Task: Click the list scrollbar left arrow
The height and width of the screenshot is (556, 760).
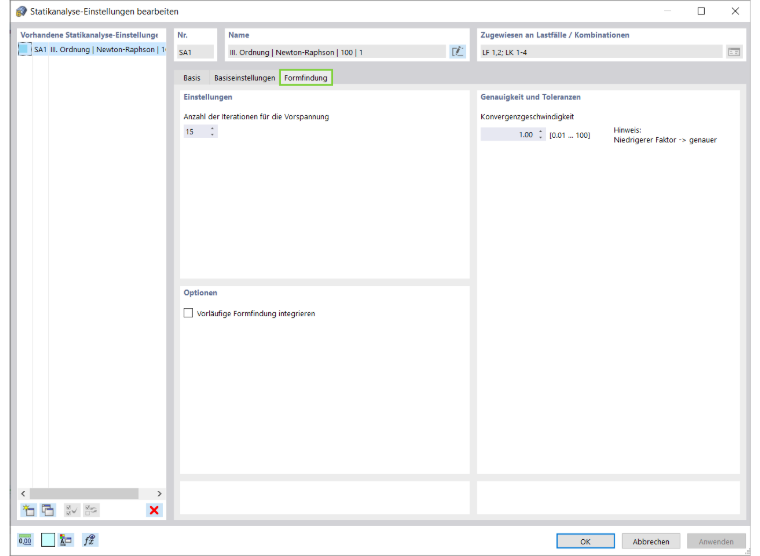Action: 23,493
